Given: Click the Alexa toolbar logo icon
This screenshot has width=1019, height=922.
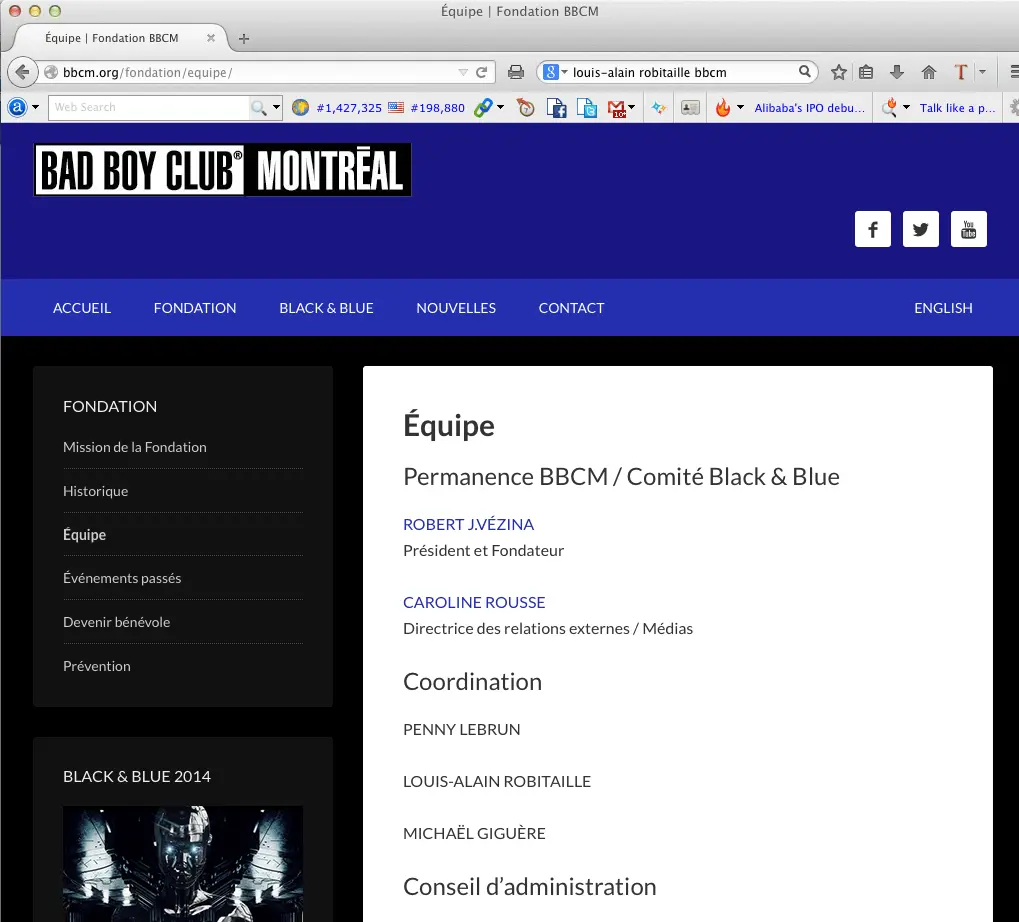Looking at the screenshot, I should click(x=17, y=107).
